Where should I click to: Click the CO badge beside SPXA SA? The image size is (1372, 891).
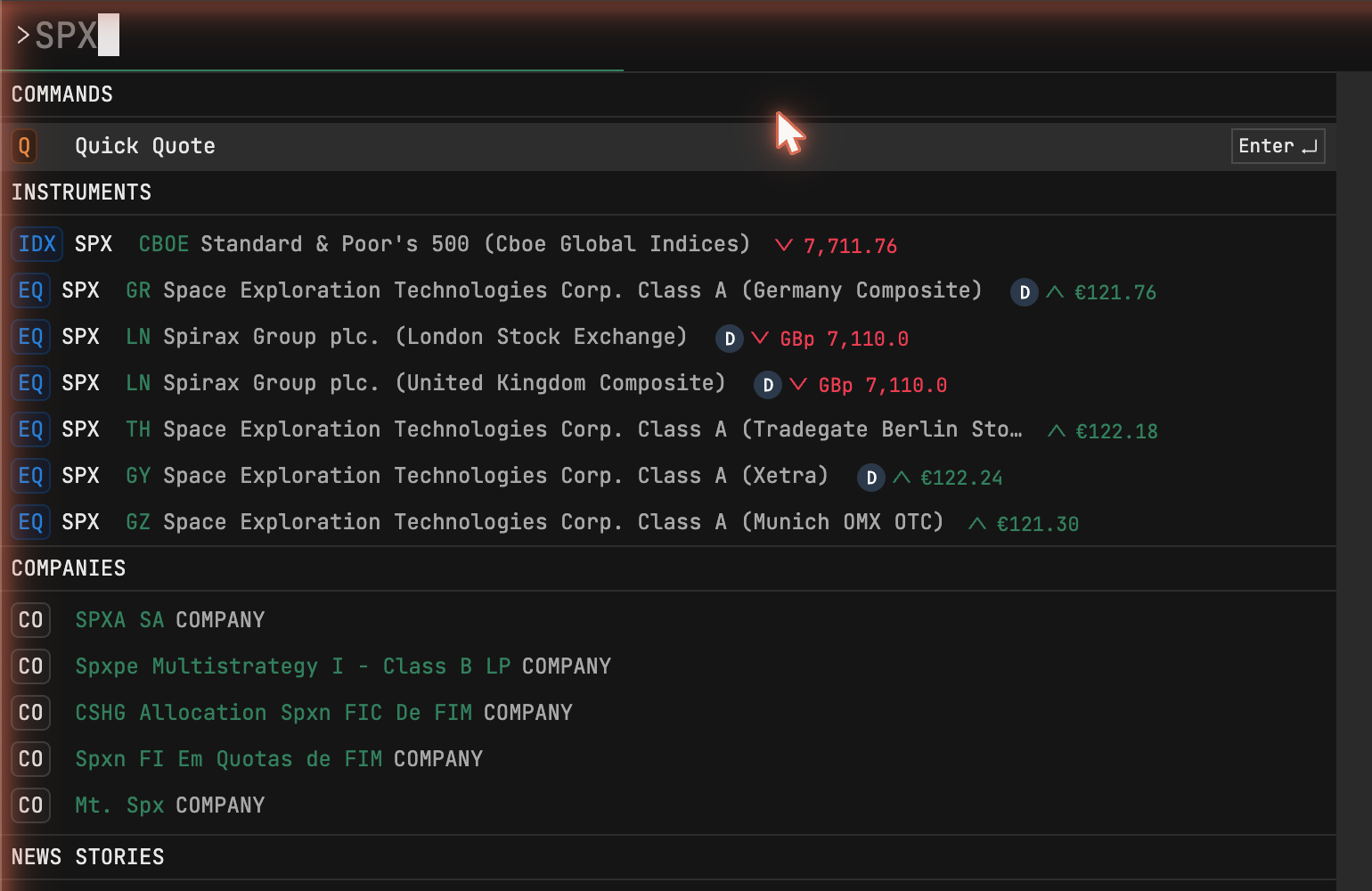click(31, 620)
